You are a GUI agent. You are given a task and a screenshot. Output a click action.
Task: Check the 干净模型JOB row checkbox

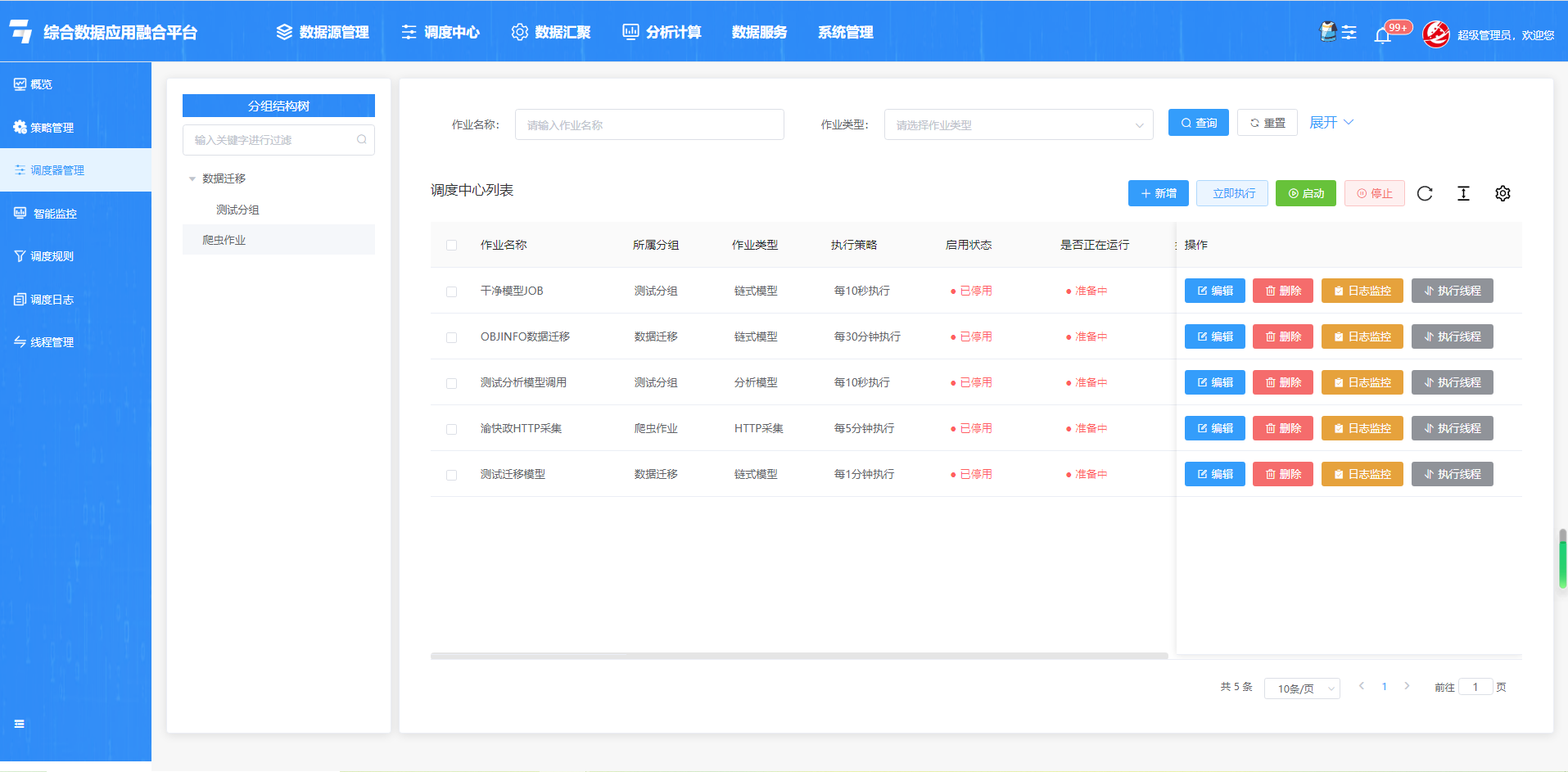pos(451,291)
